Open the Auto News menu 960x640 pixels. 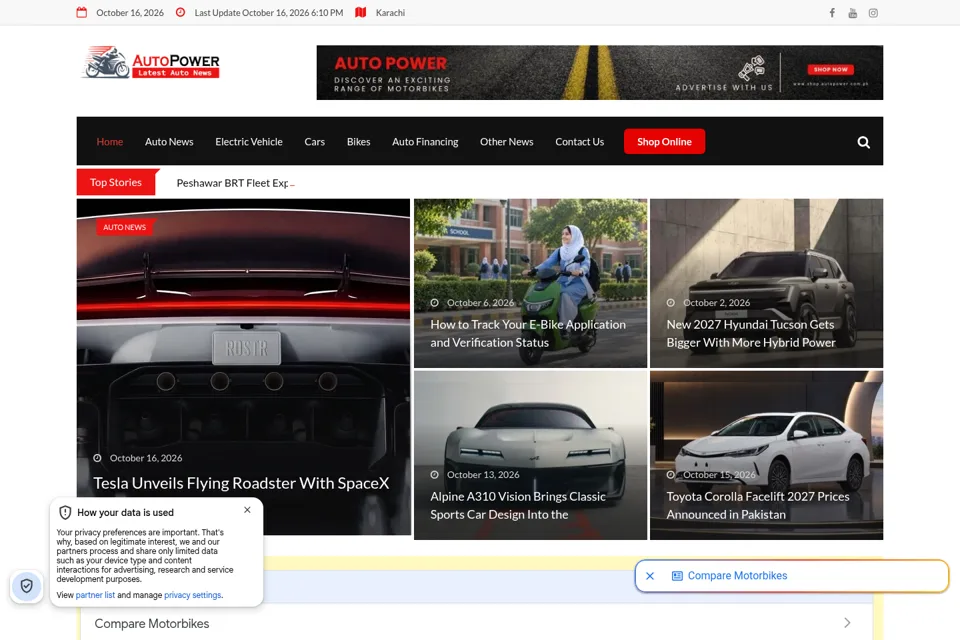[169, 141]
